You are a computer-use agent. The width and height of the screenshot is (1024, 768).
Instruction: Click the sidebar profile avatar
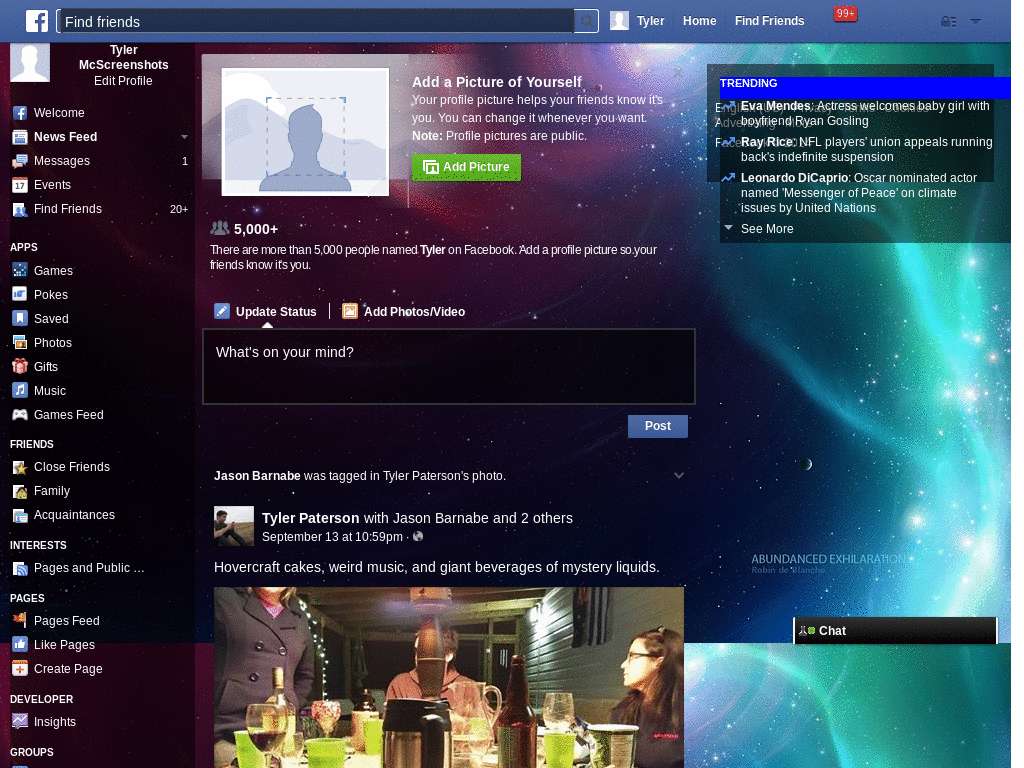click(x=30, y=63)
